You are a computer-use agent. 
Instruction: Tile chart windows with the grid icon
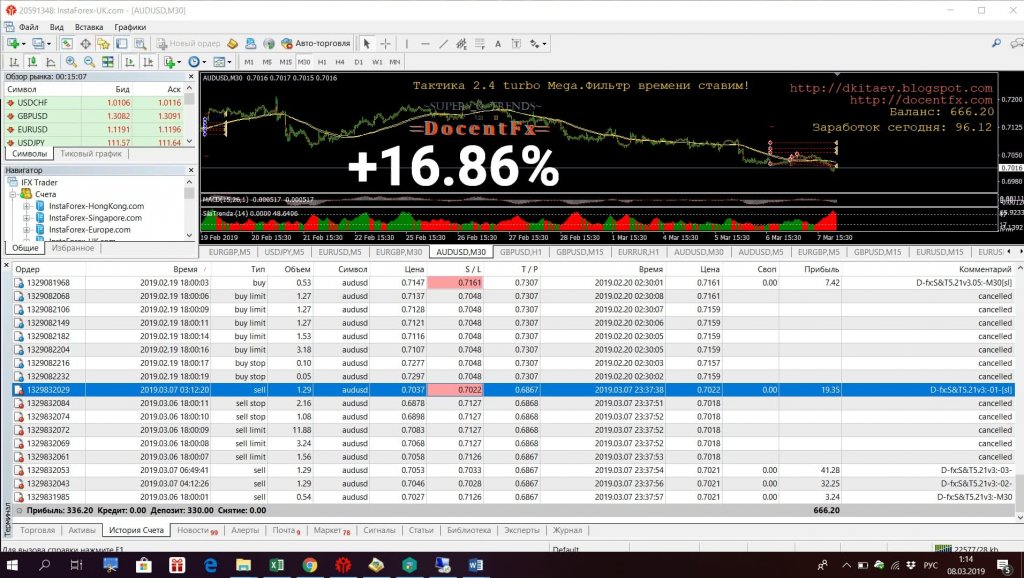point(108,62)
